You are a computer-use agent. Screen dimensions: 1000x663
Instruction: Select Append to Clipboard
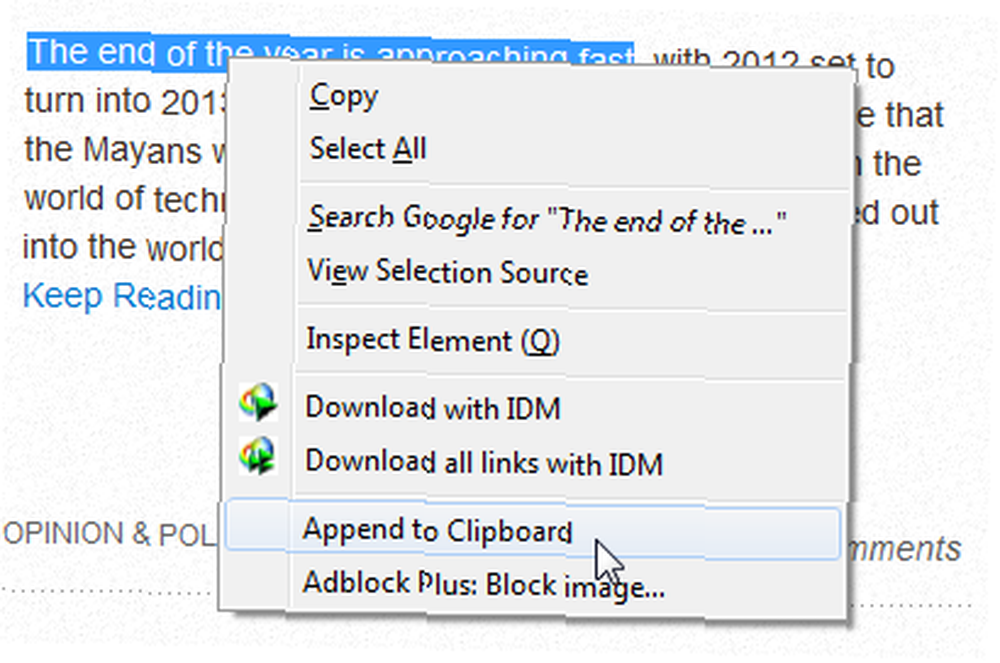tap(533, 530)
